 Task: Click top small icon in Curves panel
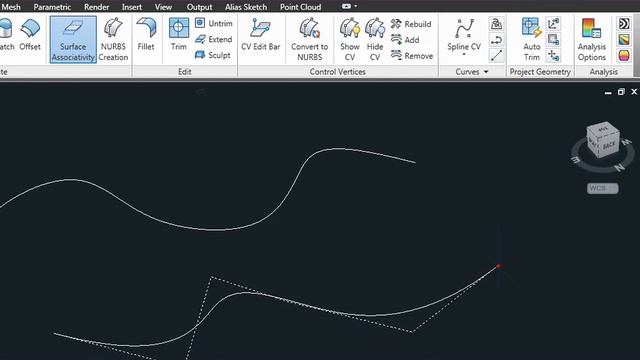point(496,24)
